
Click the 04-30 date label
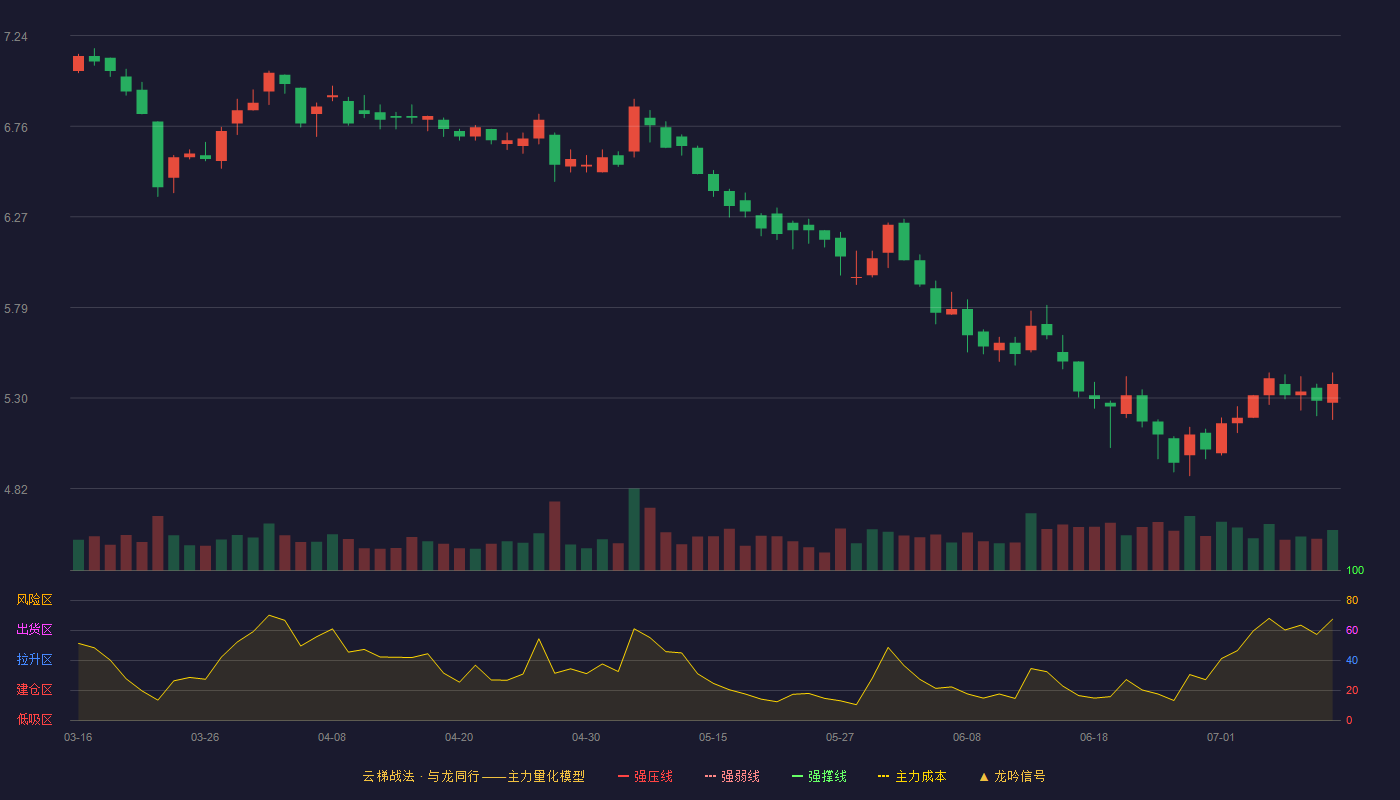[x=586, y=737]
